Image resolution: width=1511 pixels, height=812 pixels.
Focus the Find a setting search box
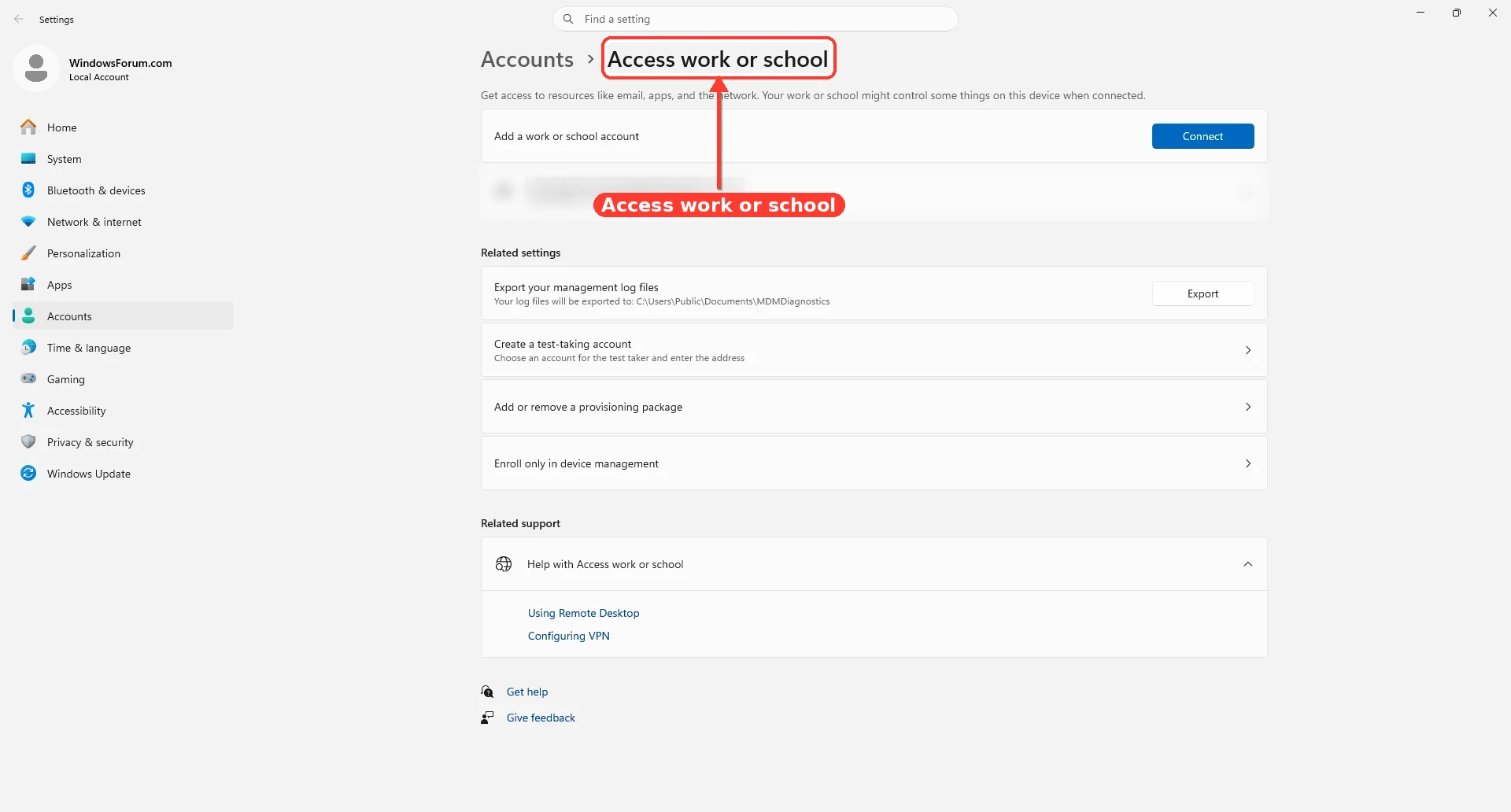point(755,19)
